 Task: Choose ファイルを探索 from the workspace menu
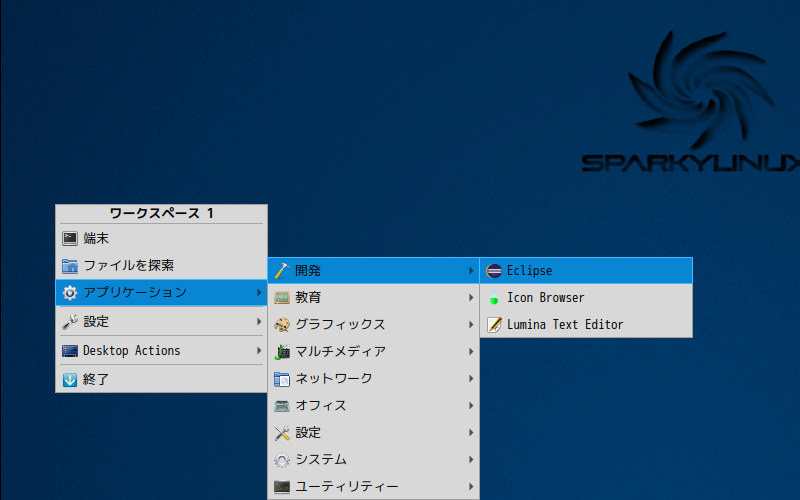[161, 265]
